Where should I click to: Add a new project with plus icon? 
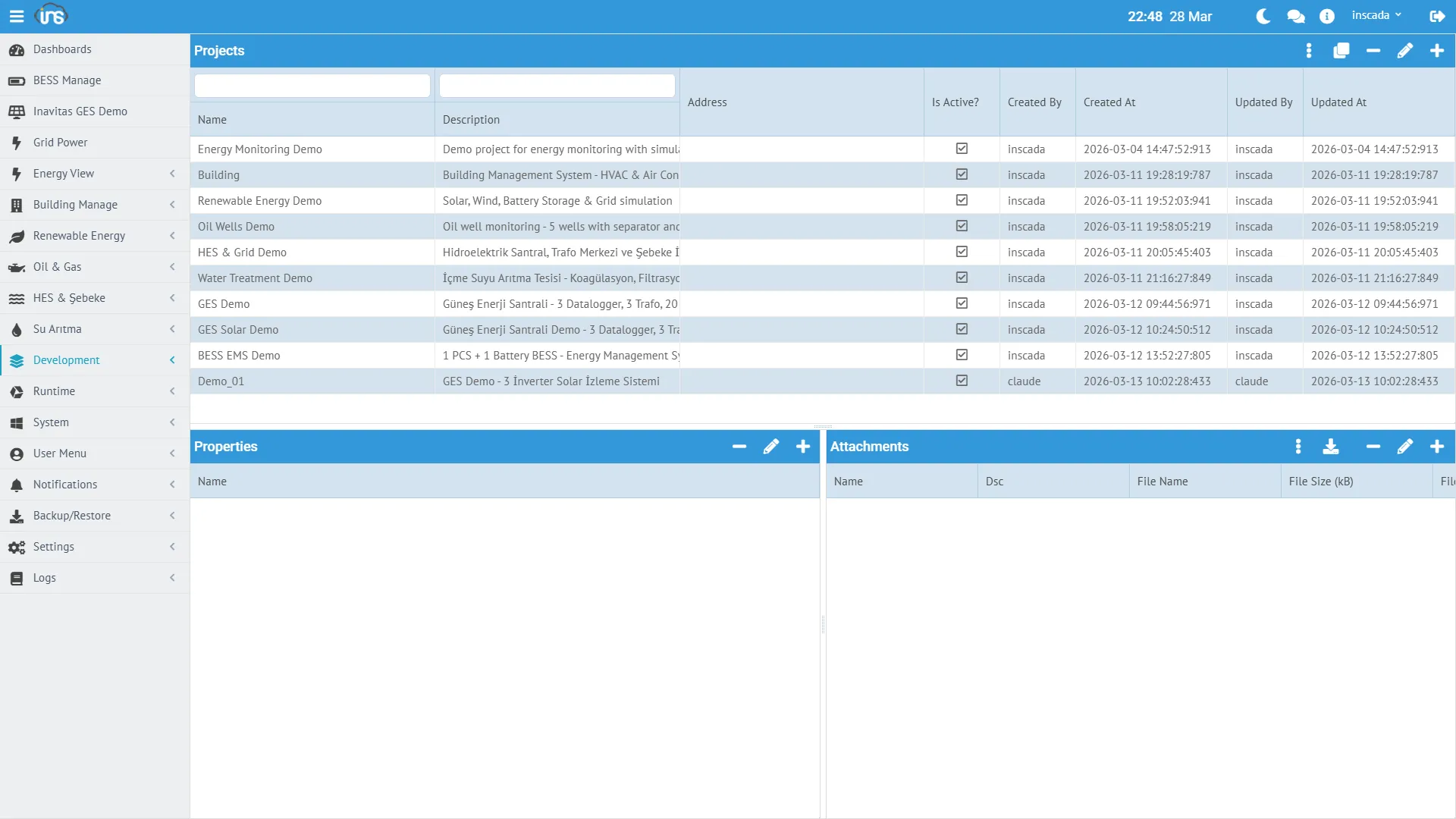tap(1437, 51)
